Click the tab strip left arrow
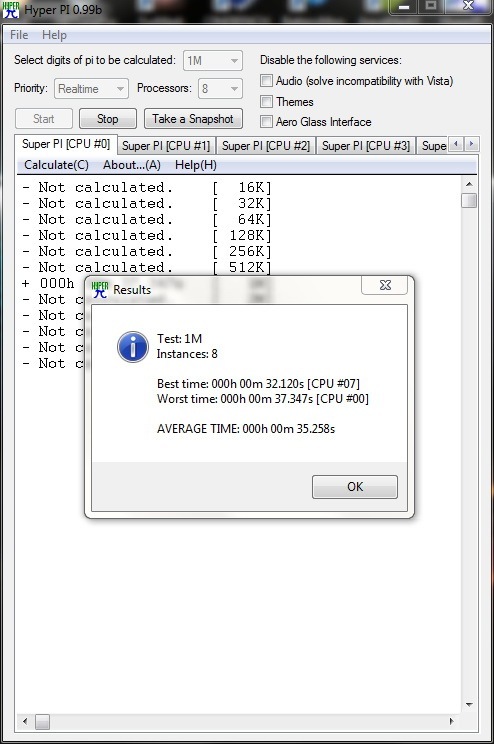This screenshot has width=494, height=744. coord(456,144)
